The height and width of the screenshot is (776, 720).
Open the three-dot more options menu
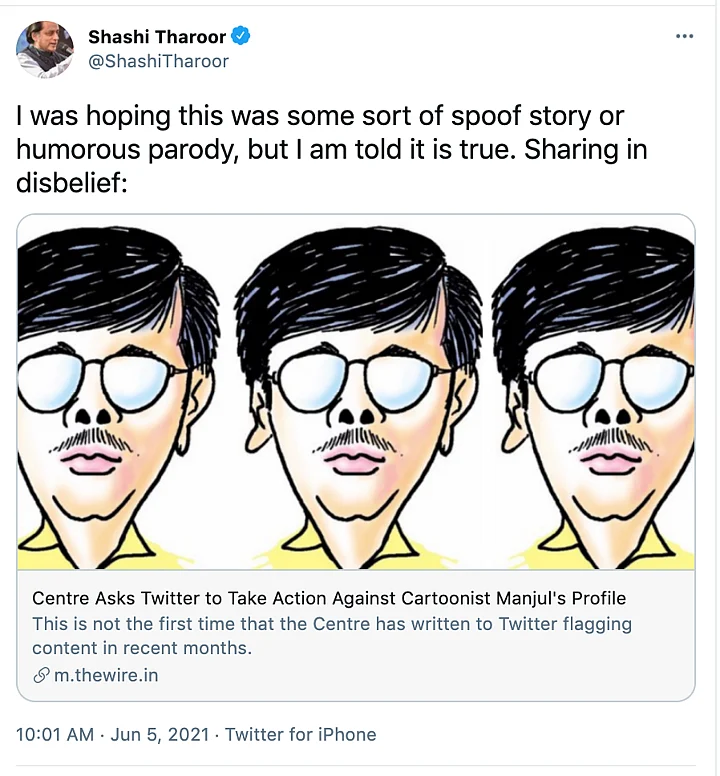click(684, 37)
